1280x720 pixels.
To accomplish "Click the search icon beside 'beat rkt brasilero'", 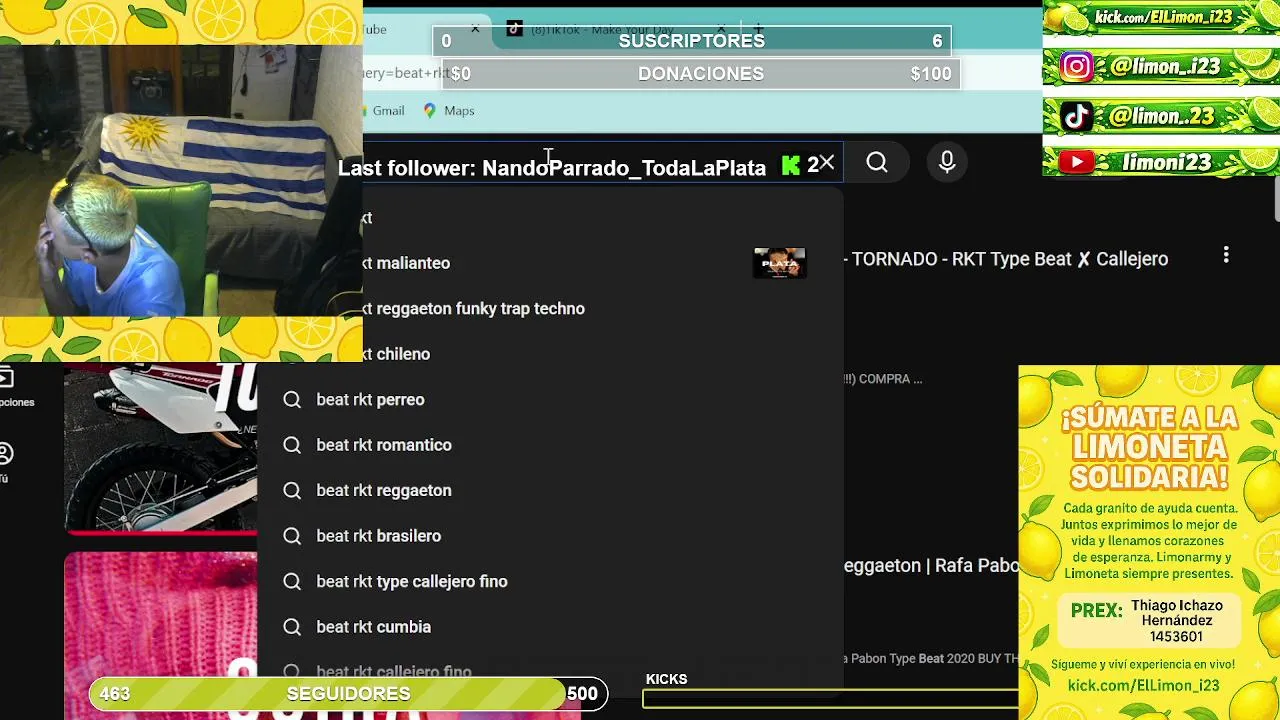I will 292,536.
